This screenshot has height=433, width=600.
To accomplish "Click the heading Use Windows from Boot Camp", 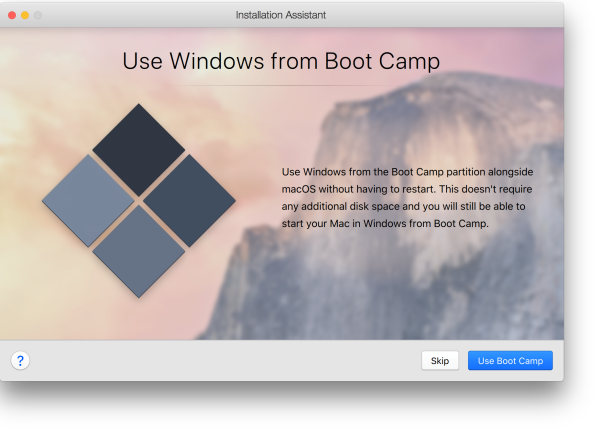I will click(281, 60).
